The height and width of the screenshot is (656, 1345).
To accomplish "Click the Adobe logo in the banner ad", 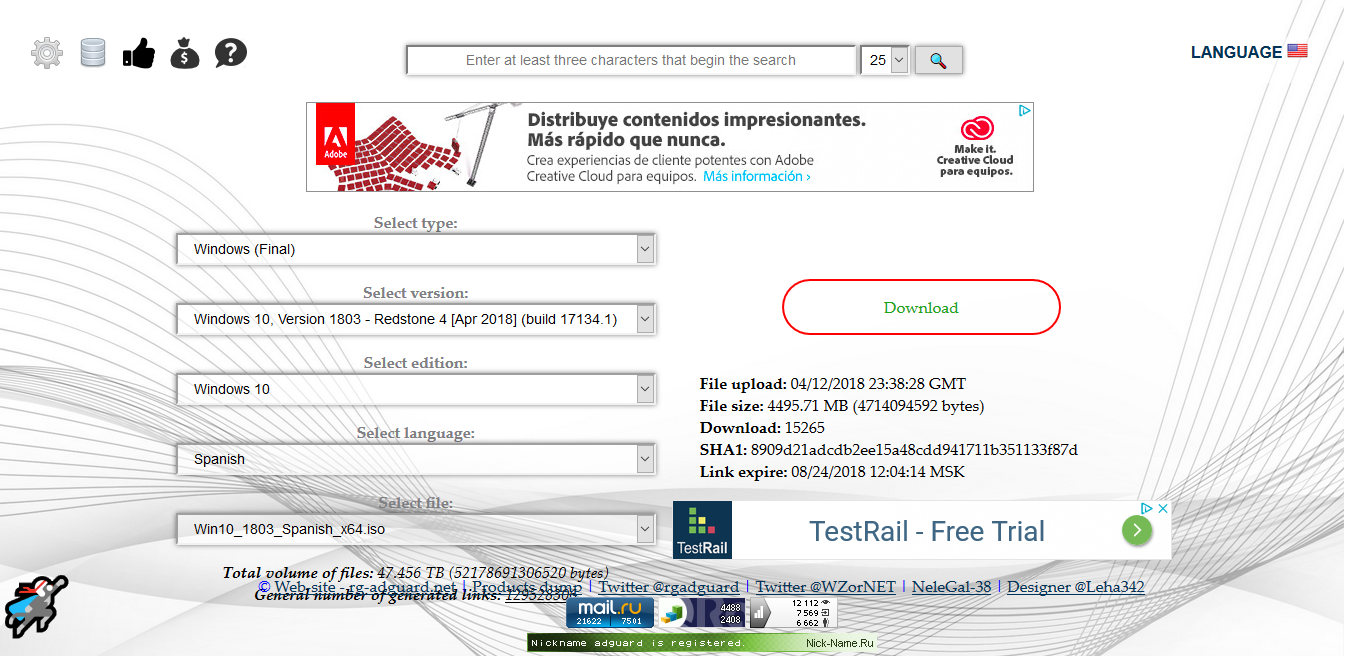I will [335, 135].
